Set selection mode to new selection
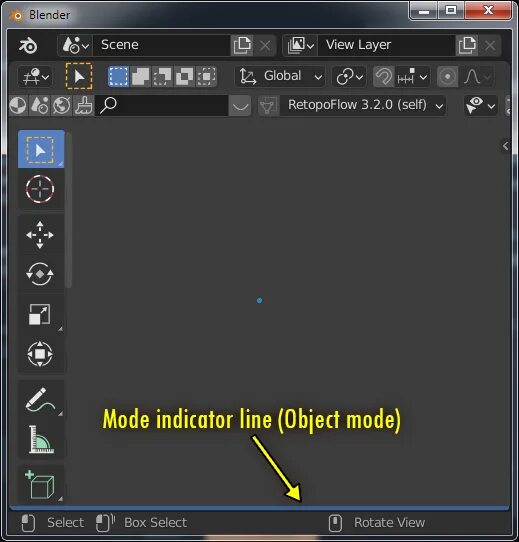Image resolution: width=519 pixels, height=542 pixels. pos(118,76)
